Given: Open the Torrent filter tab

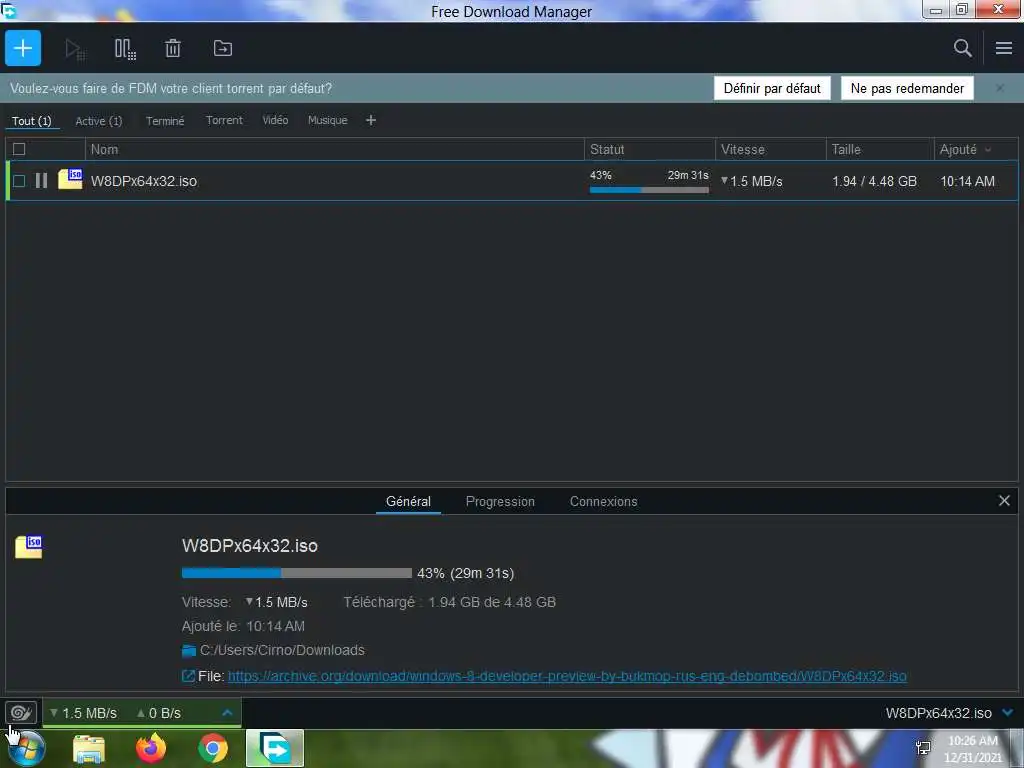Looking at the screenshot, I should (x=224, y=120).
